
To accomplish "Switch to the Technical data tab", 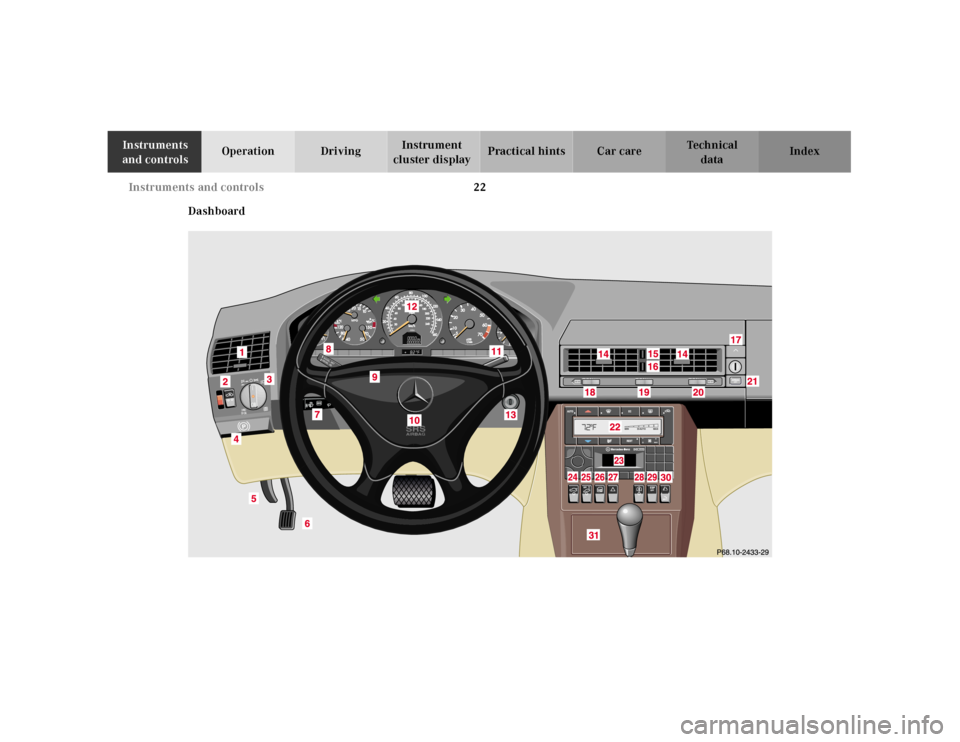I will 711,151.
